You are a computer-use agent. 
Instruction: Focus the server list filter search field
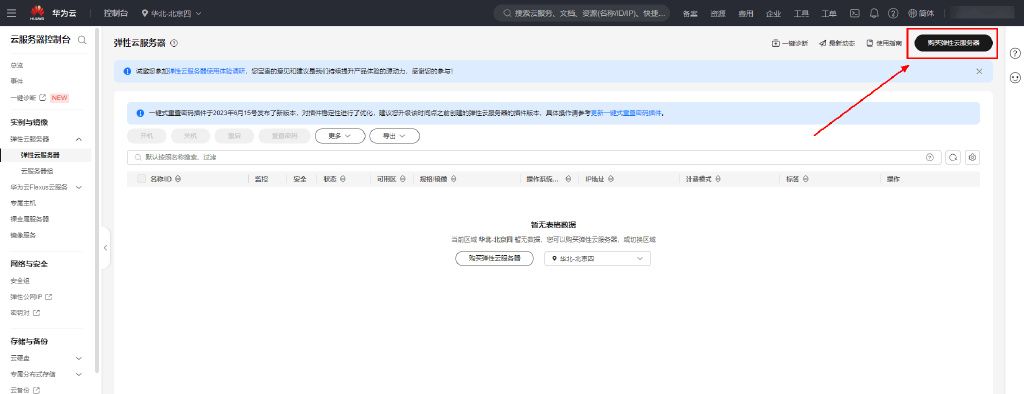pos(534,157)
